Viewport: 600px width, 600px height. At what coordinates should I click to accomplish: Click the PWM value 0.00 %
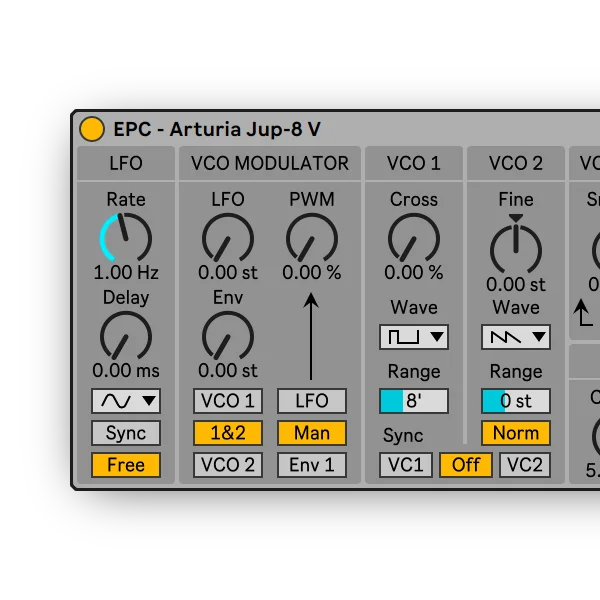coord(312,272)
